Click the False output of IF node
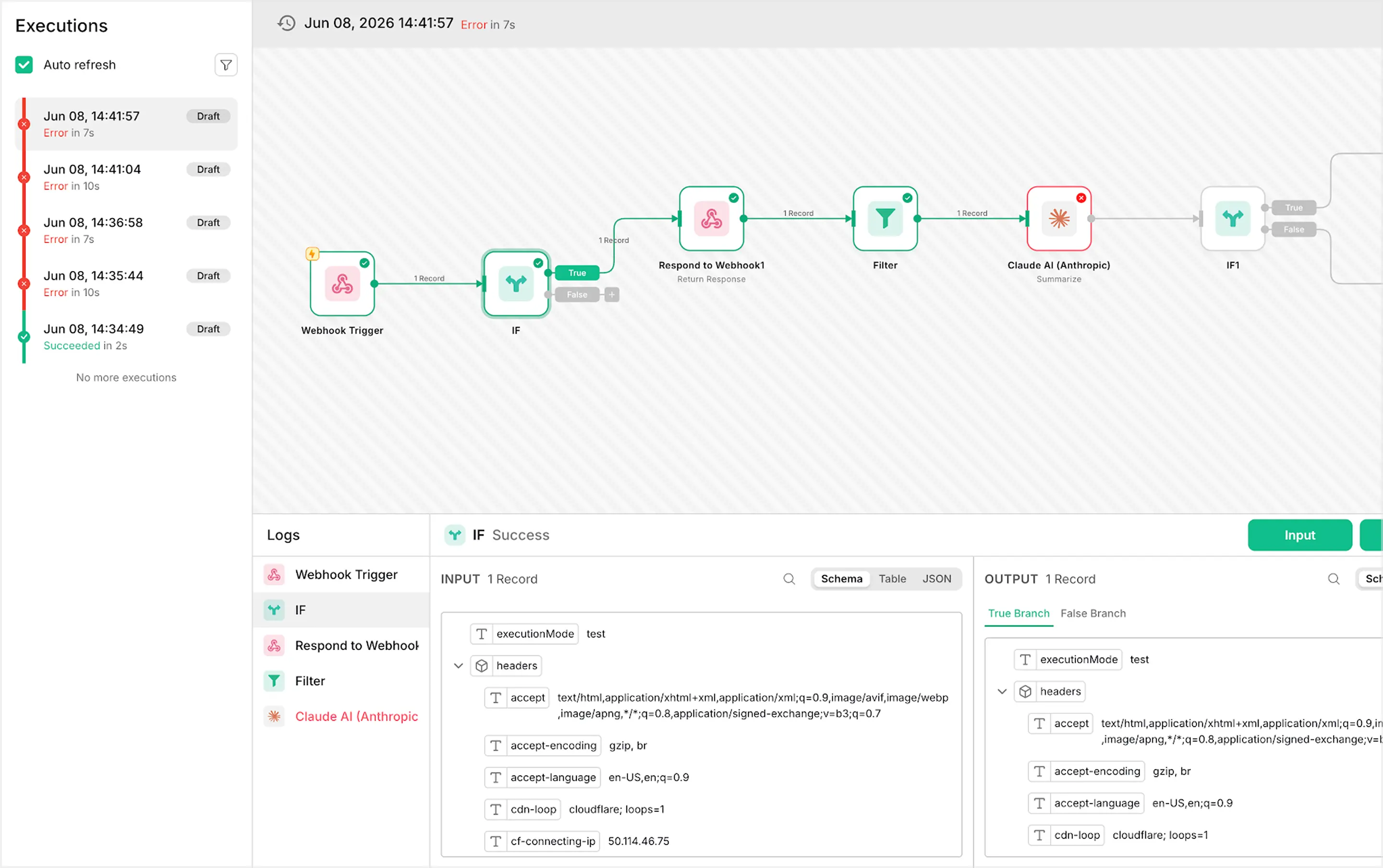Image resolution: width=1383 pixels, height=868 pixels. [577, 294]
